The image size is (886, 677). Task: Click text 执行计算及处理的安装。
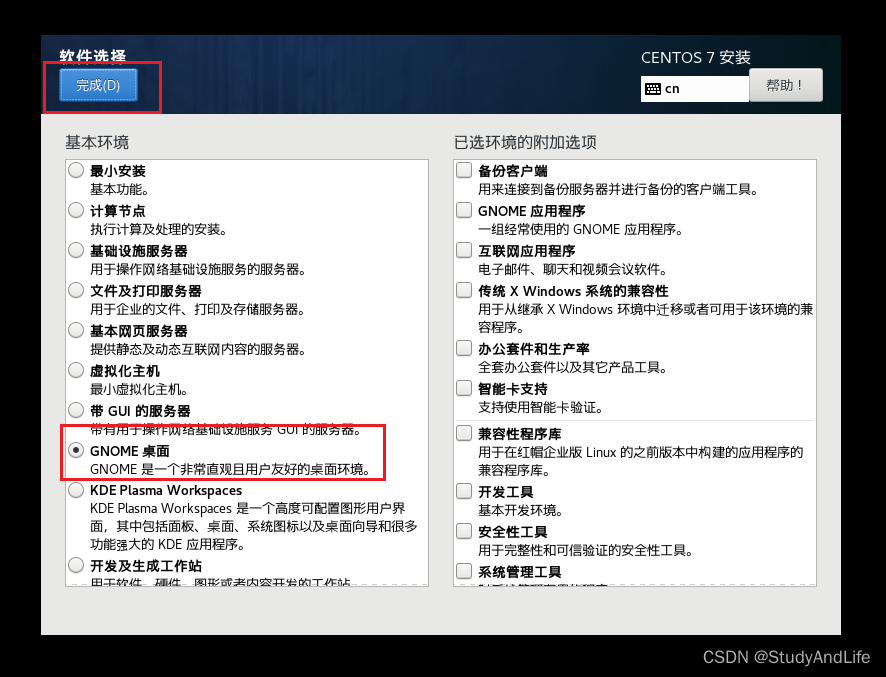159,229
